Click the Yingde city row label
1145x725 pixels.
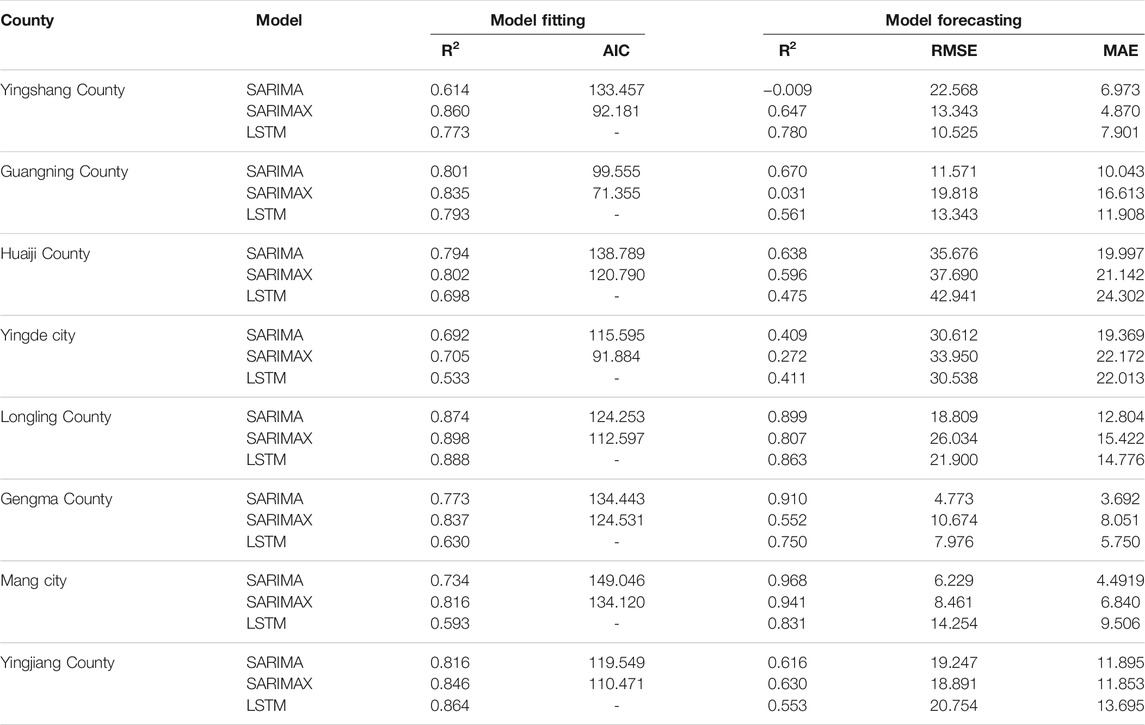38,336
